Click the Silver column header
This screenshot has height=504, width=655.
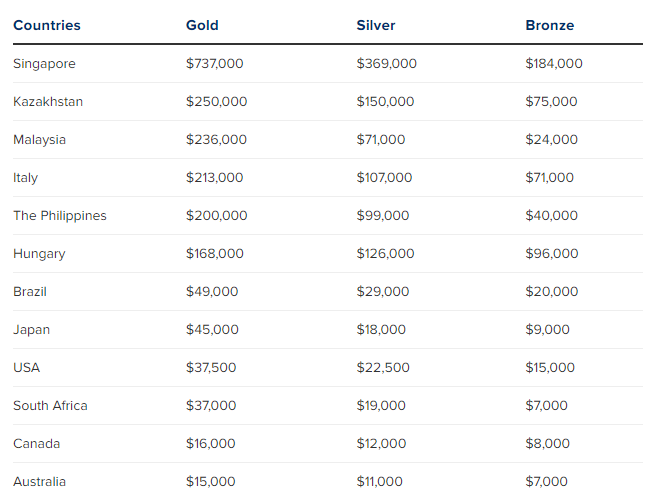click(x=376, y=25)
